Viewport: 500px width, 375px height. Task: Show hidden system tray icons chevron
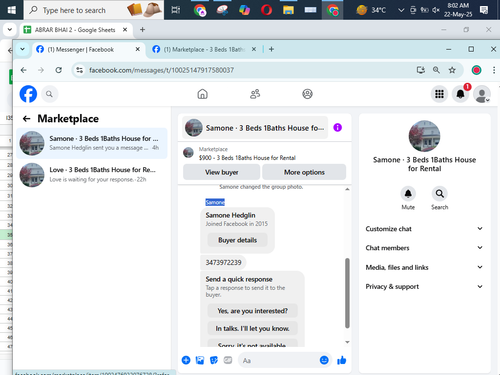tap(401, 10)
